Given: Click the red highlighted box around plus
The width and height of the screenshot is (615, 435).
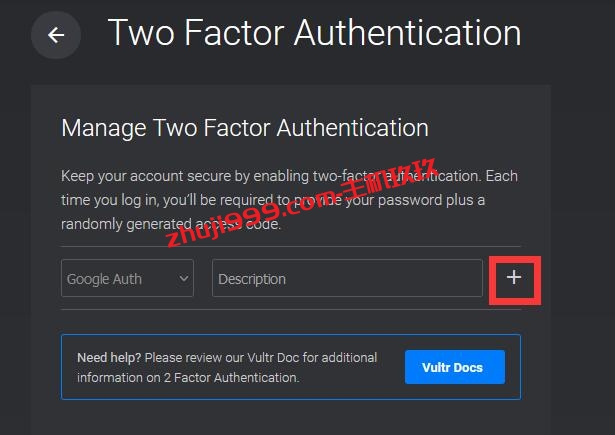Looking at the screenshot, I should click(515, 280).
